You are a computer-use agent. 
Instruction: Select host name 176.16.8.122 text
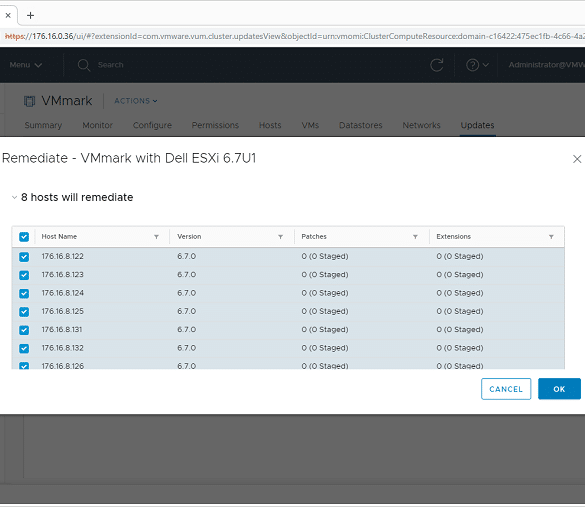(62, 257)
